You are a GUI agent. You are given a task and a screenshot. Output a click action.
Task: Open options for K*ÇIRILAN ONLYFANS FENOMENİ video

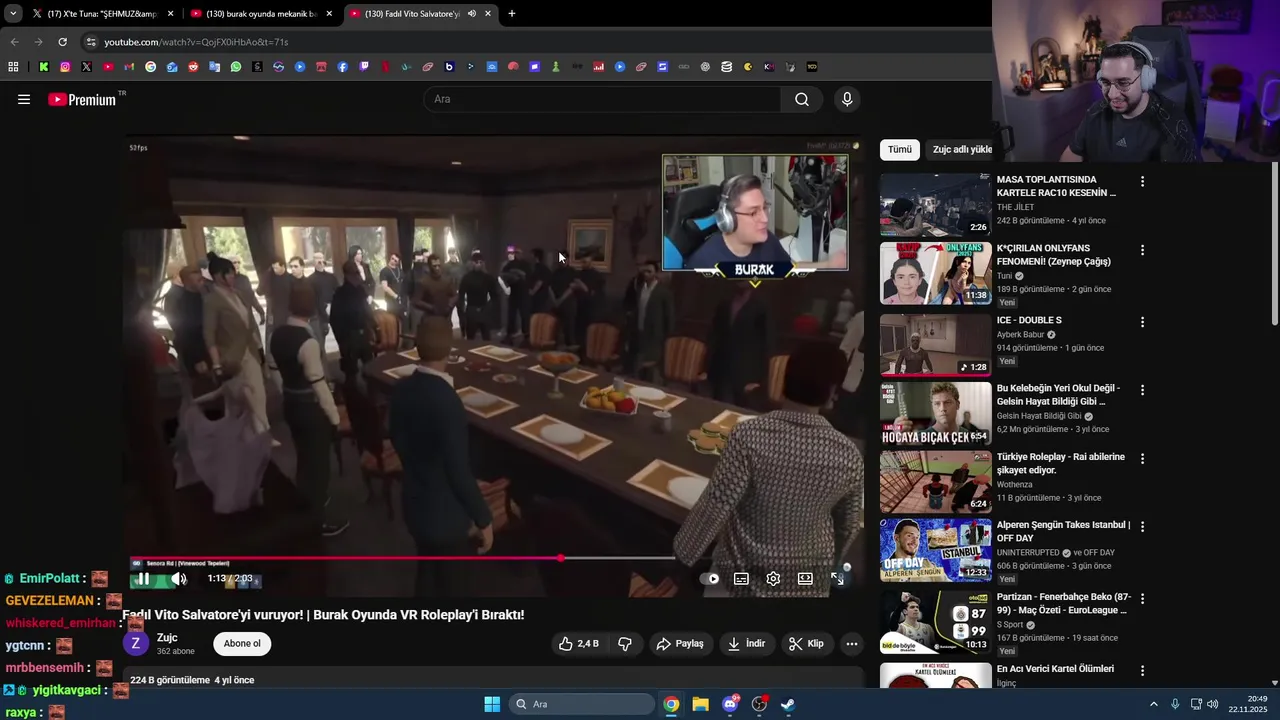[x=1142, y=250]
